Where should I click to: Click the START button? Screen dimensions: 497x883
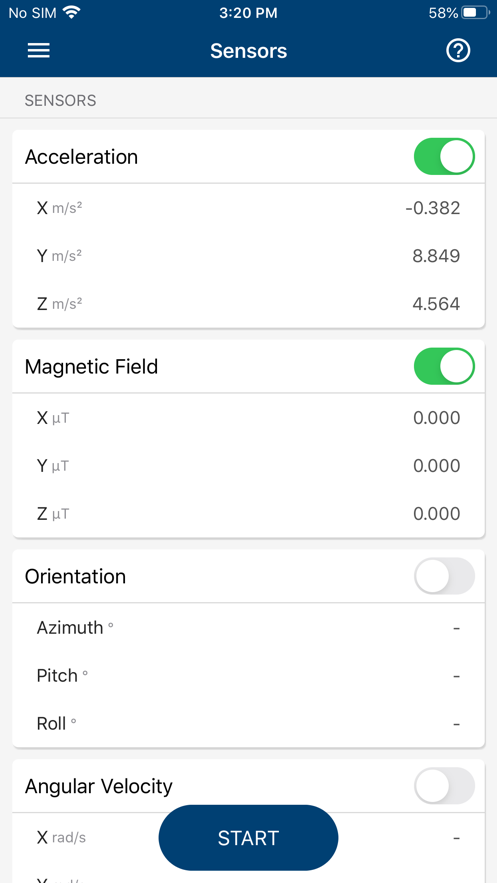[x=248, y=838]
